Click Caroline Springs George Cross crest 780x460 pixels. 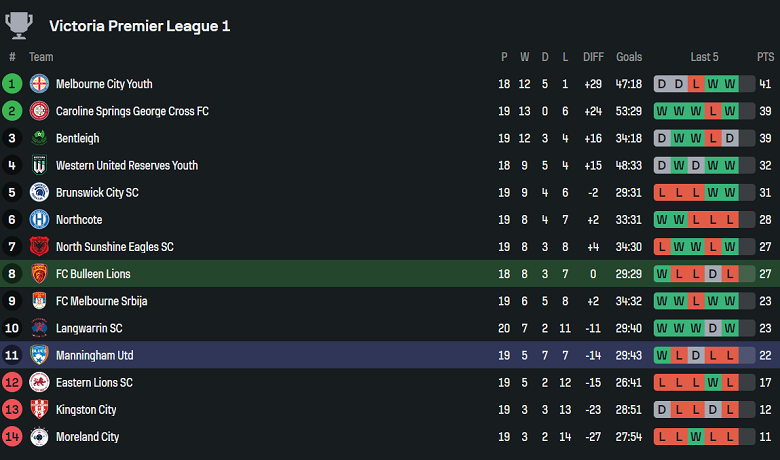(x=39, y=111)
